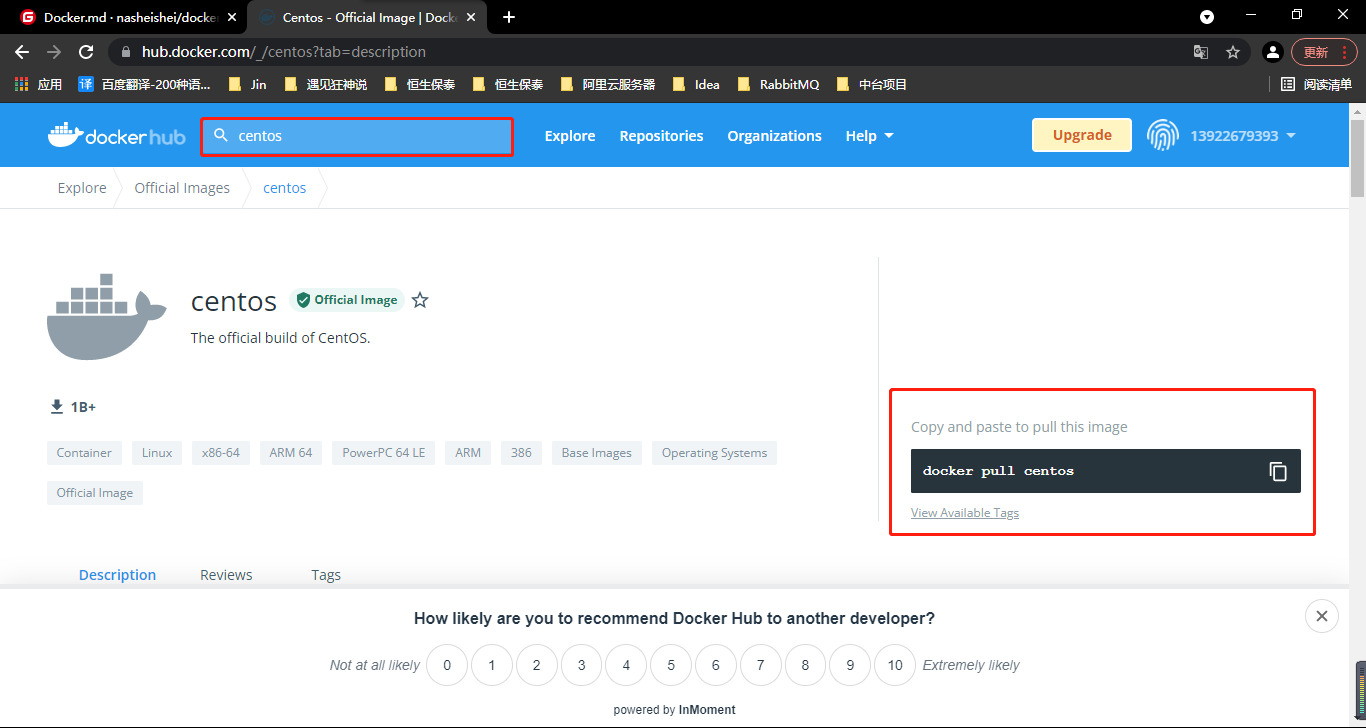Click the site lock icon in address bar
The height and width of the screenshot is (728, 1366).
125,52
